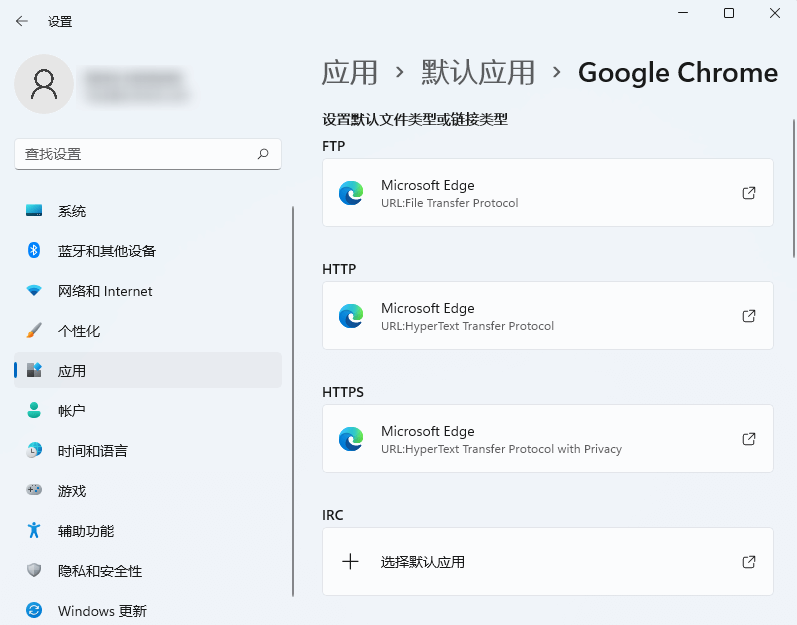Viewport: 797px width, 625px height.
Task: Click the 游戏 gamepad icon
Action: point(34,490)
